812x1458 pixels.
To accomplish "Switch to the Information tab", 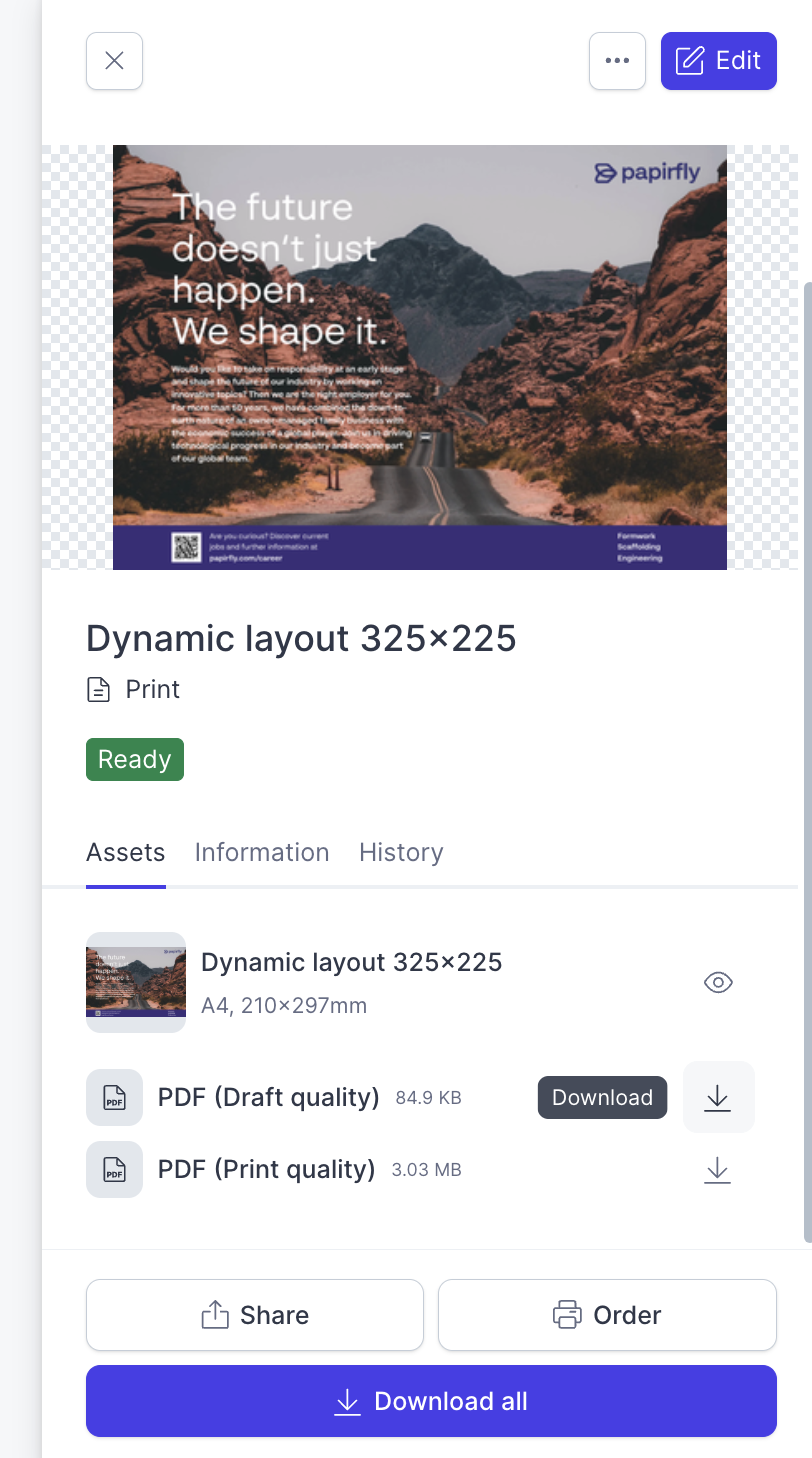I will coord(262,852).
